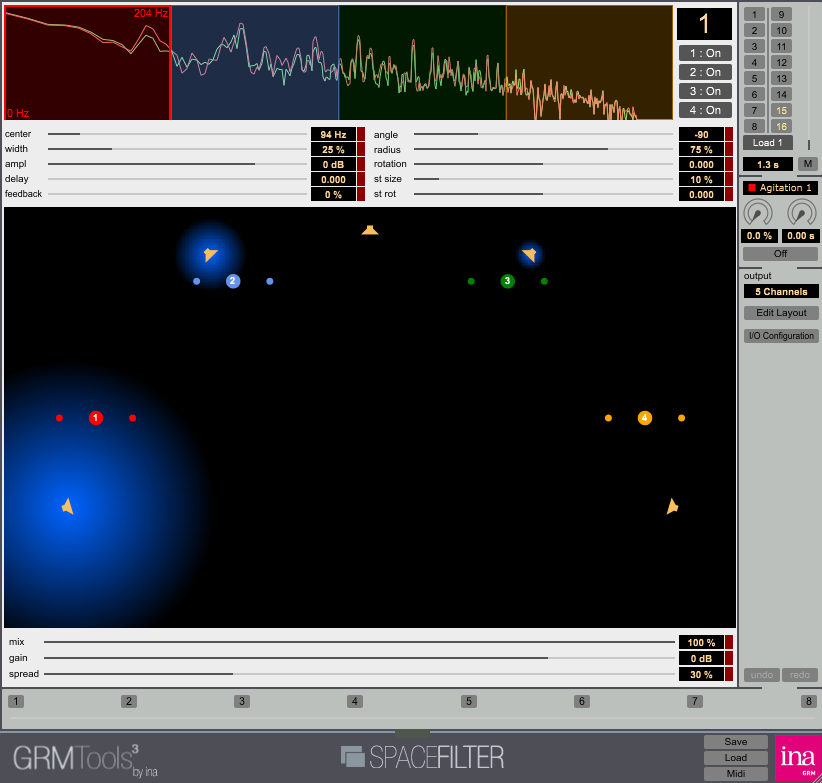This screenshot has width=822, height=783.
Task: Open the 5 Channels output dropdown
Action: (x=781, y=291)
